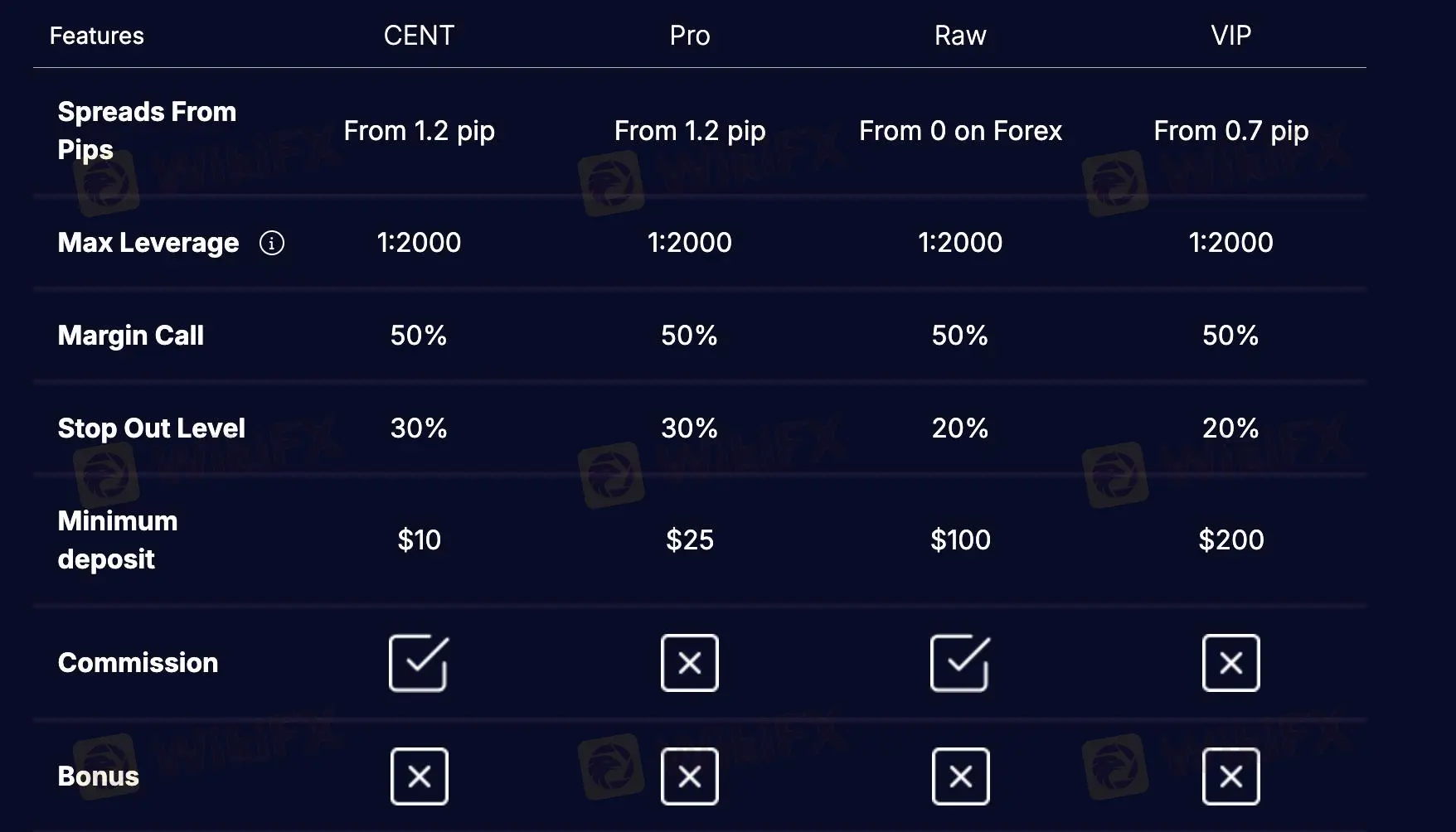Image resolution: width=1456 pixels, height=832 pixels.
Task: Click the Max Leverage info icon
Action: pyautogui.click(x=272, y=243)
